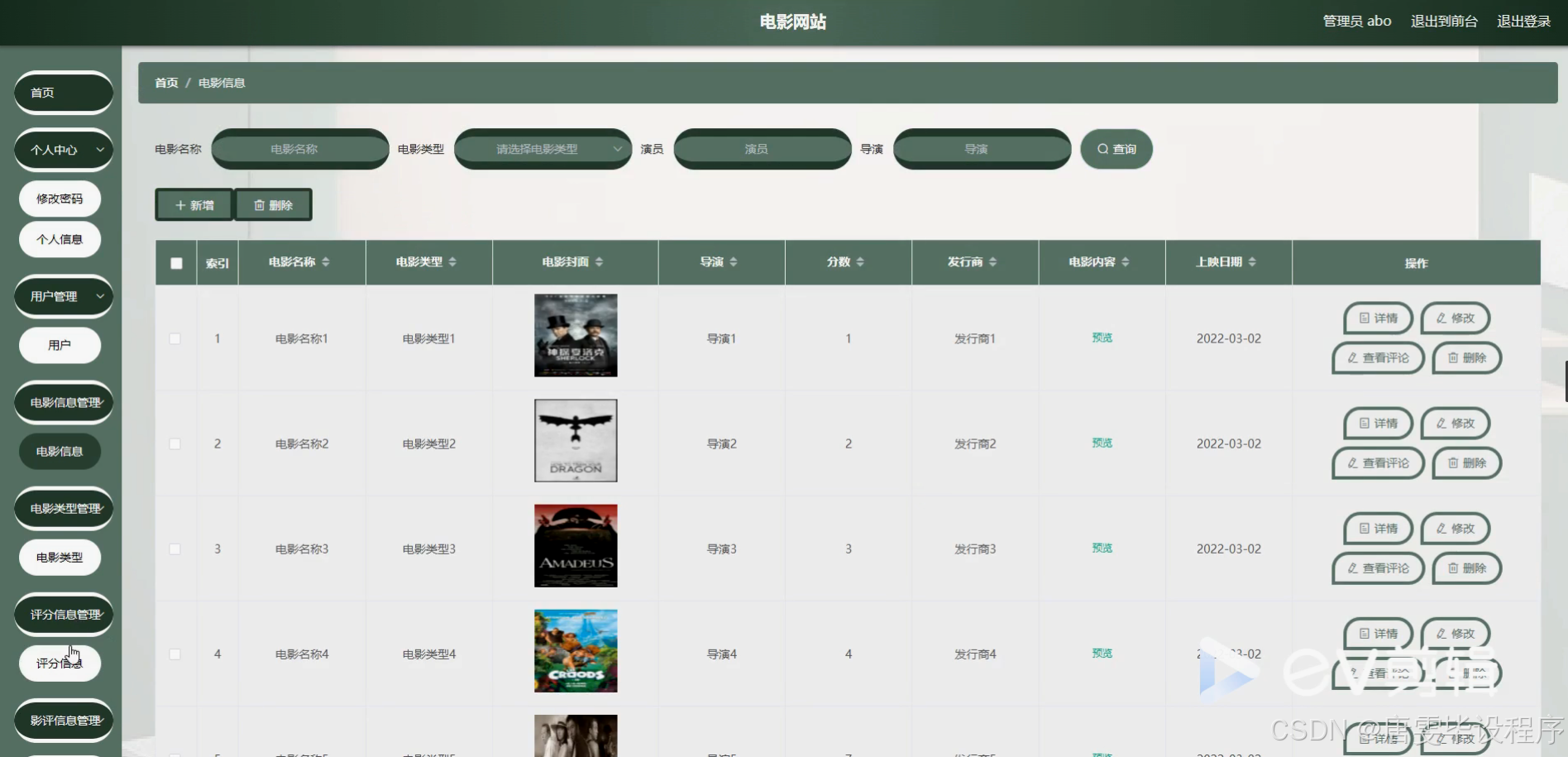Click 预览 link for 电影名称4
This screenshot has height=757, width=1568.
[x=1102, y=653]
